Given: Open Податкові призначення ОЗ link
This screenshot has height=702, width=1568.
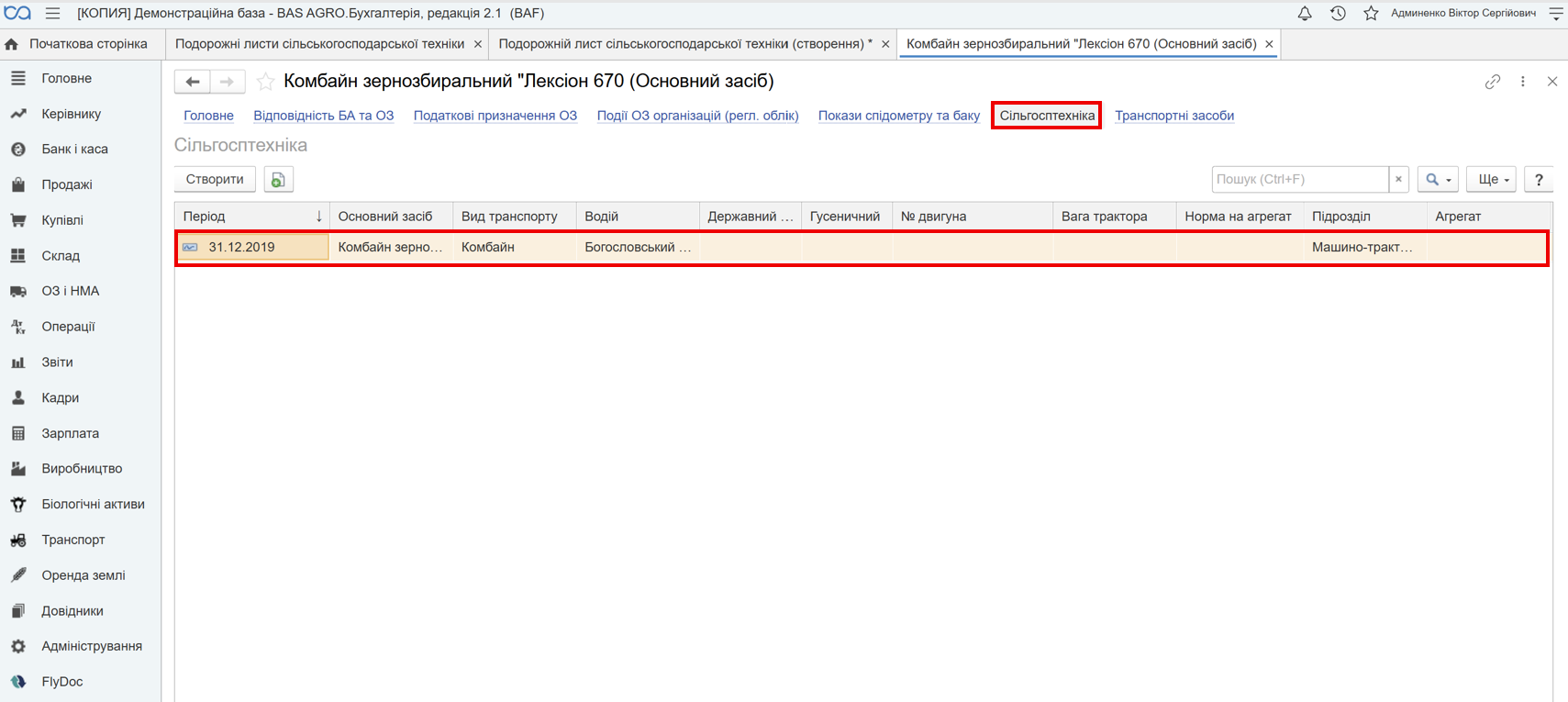Looking at the screenshot, I should pyautogui.click(x=495, y=116).
